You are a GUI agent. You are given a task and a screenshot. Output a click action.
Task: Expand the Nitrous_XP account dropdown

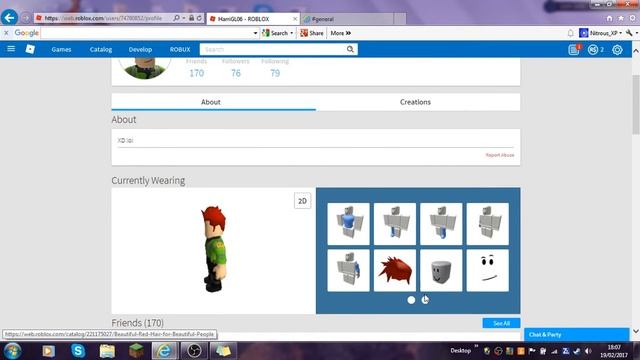[620, 33]
